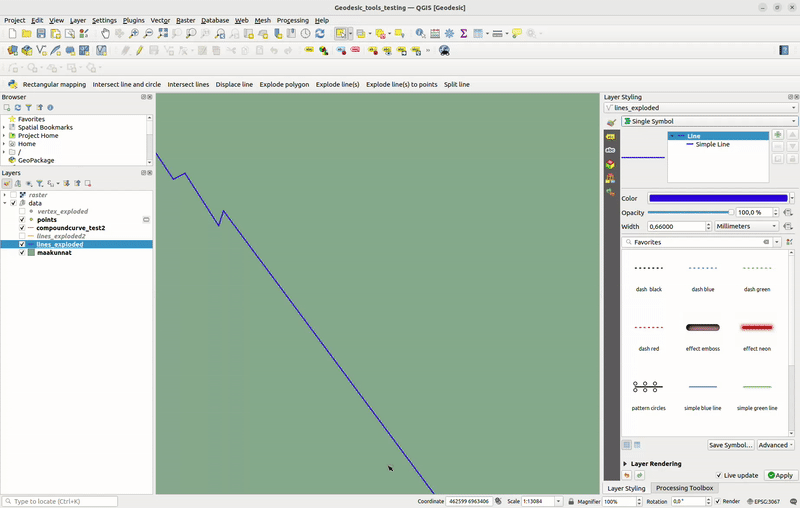Hide the points layer
The width and height of the screenshot is (800, 508).
pos(22,220)
